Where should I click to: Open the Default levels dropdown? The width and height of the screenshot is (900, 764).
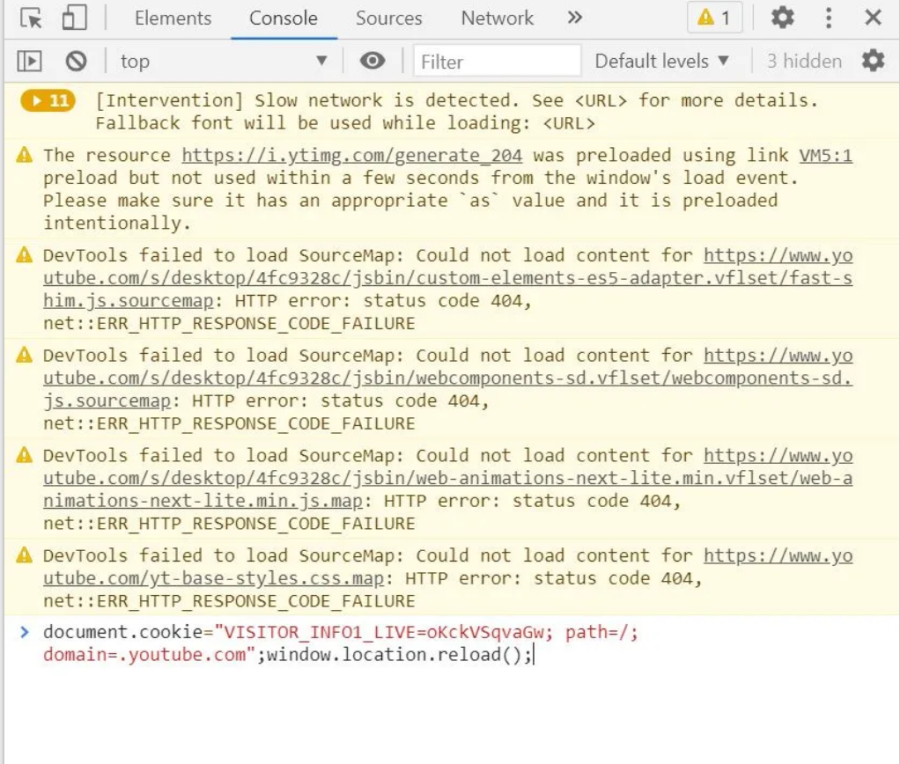click(662, 61)
